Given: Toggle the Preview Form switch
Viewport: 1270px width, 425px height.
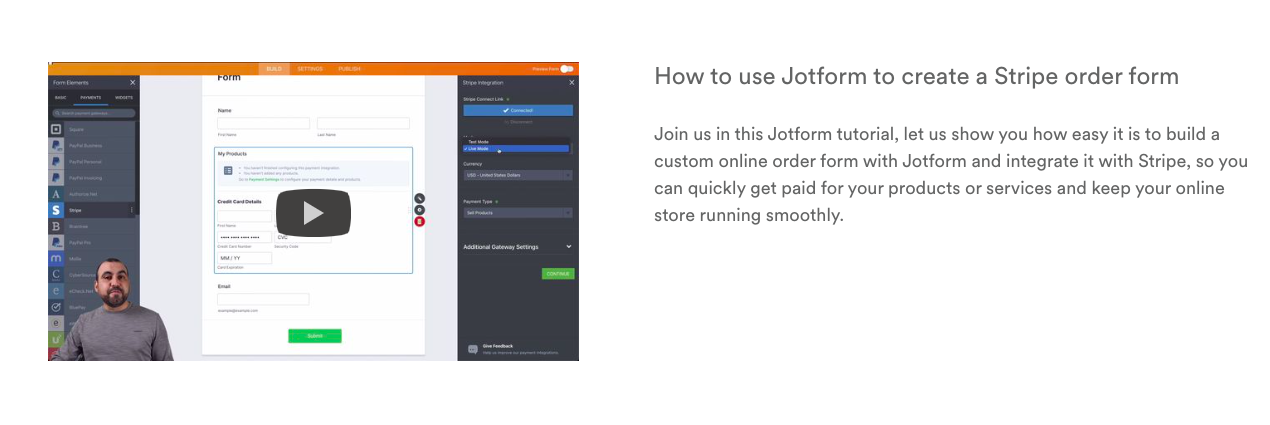Looking at the screenshot, I should click(x=567, y=69).
